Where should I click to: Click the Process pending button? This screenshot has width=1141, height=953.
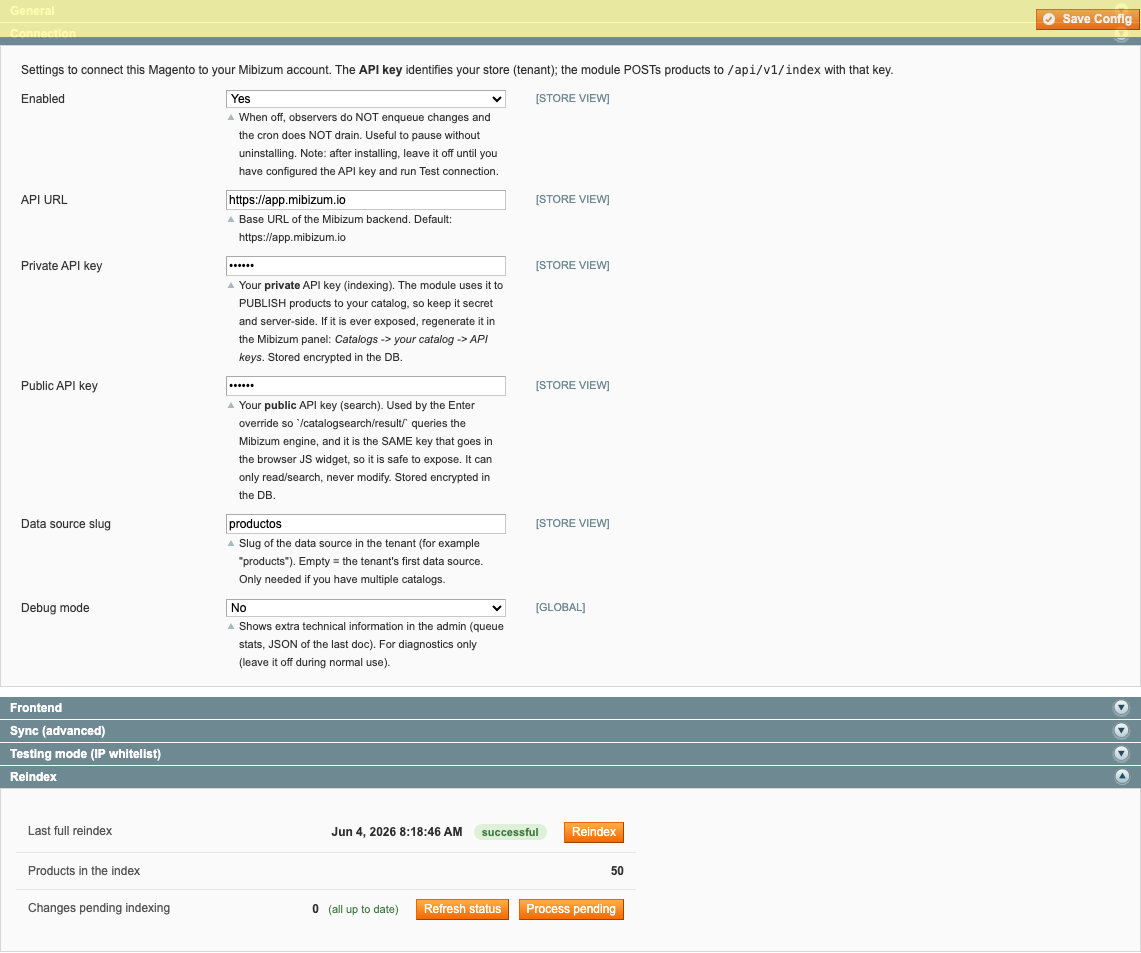pos(571,909)
